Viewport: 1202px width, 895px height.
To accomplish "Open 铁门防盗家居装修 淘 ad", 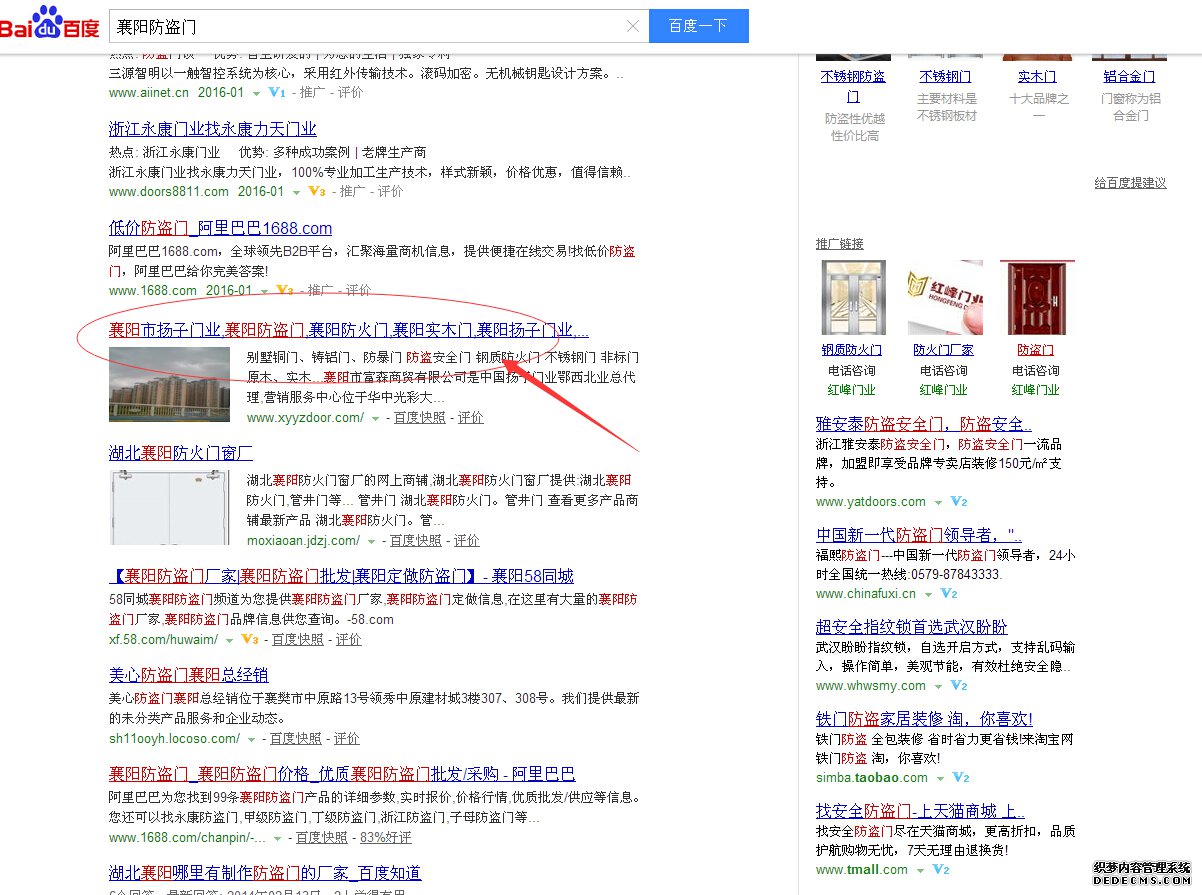I will coord(924,719).
